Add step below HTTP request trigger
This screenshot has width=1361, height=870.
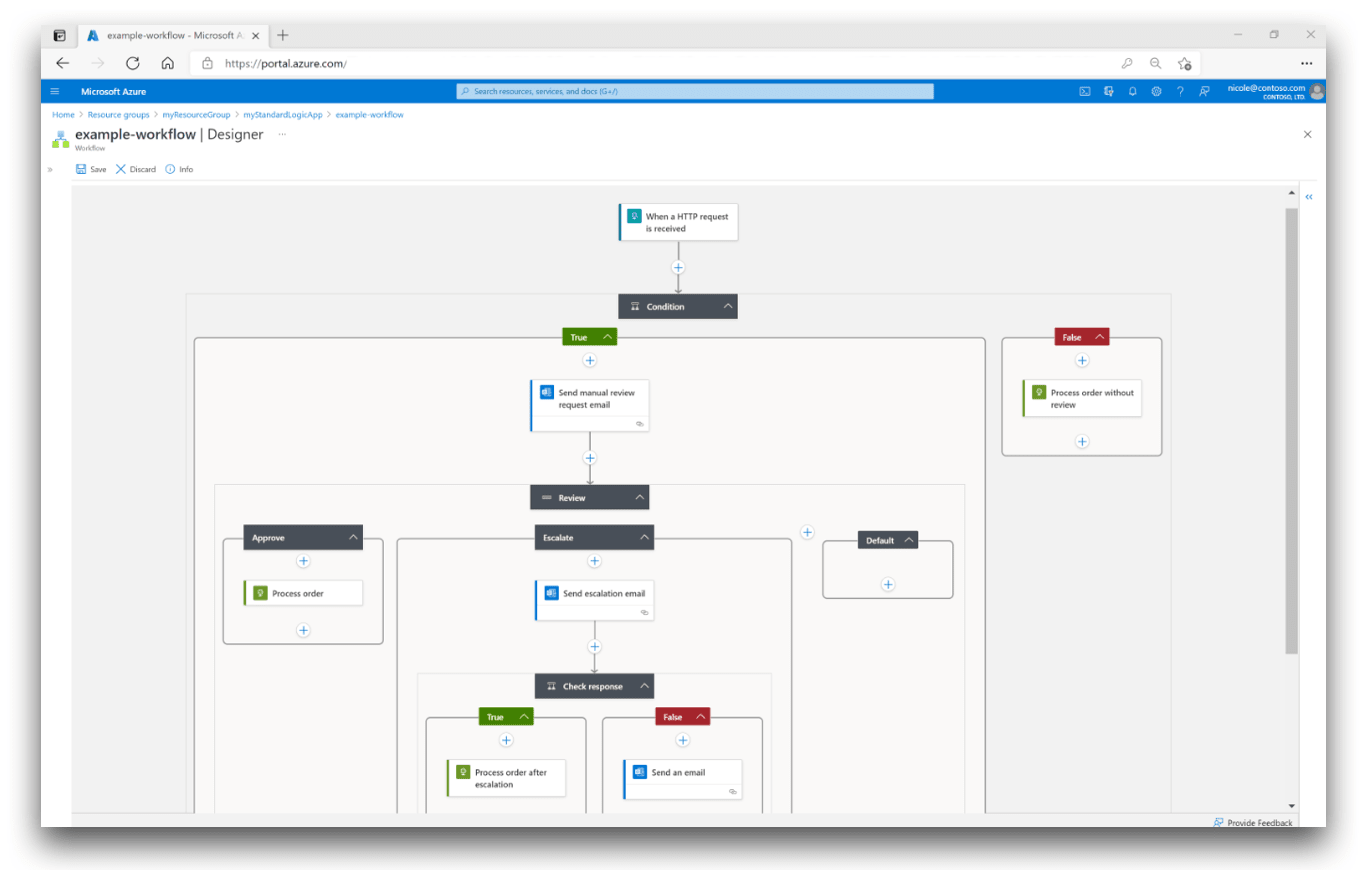678,267
